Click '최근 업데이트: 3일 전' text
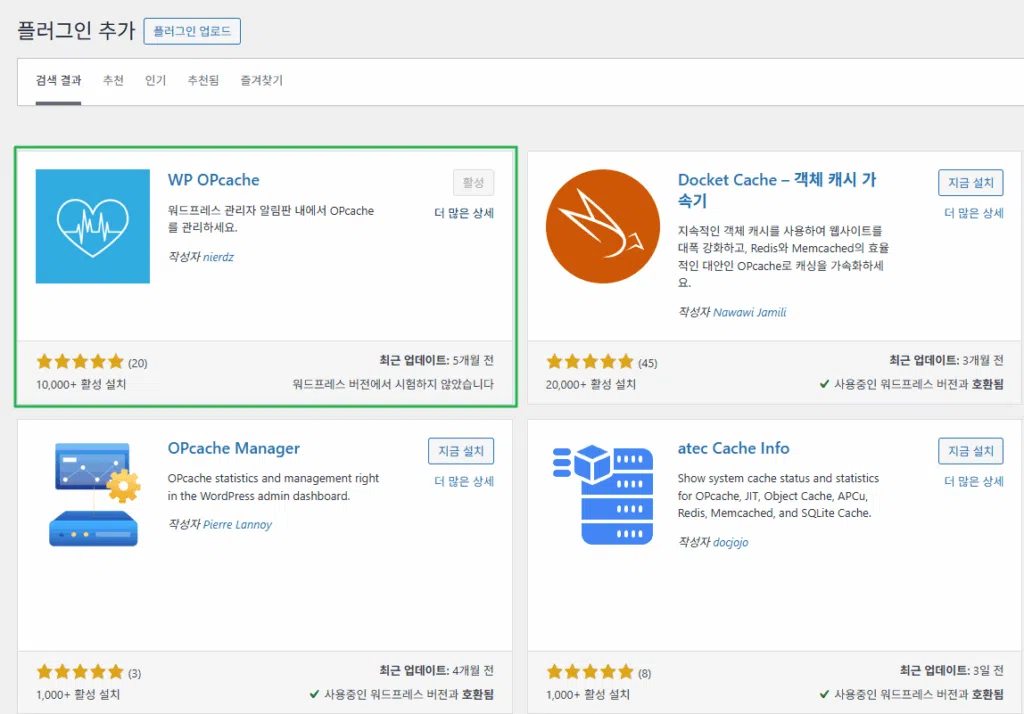Screen dimensions: 1024x714 point(952,671)
